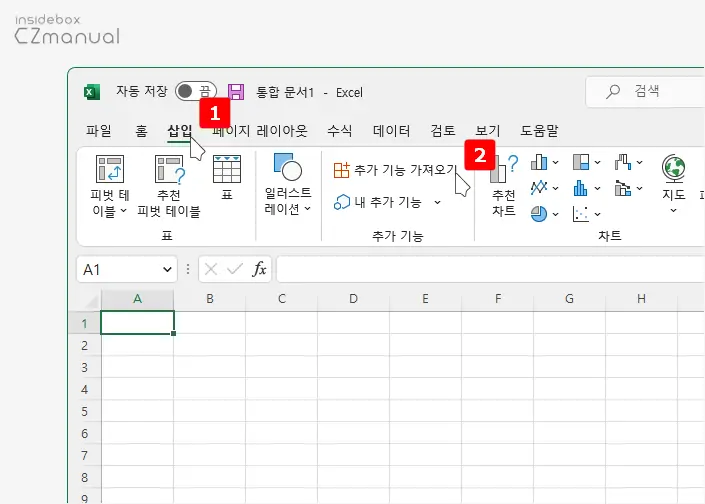Open the Name Box dropdown arrow
Image resolution: width=705 pixels, height=504 pixels.
click(167, 269)
